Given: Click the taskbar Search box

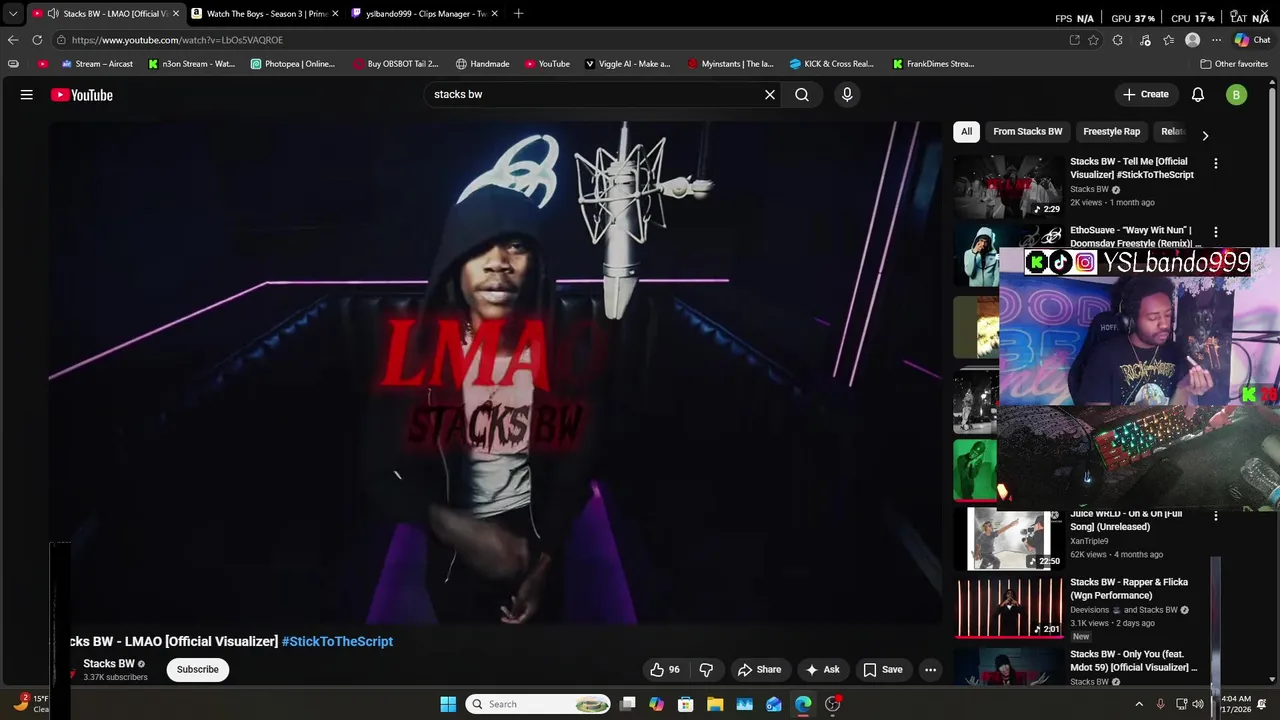Looking at the screenshot, I should pyautogui.click(x=539, y=704).
